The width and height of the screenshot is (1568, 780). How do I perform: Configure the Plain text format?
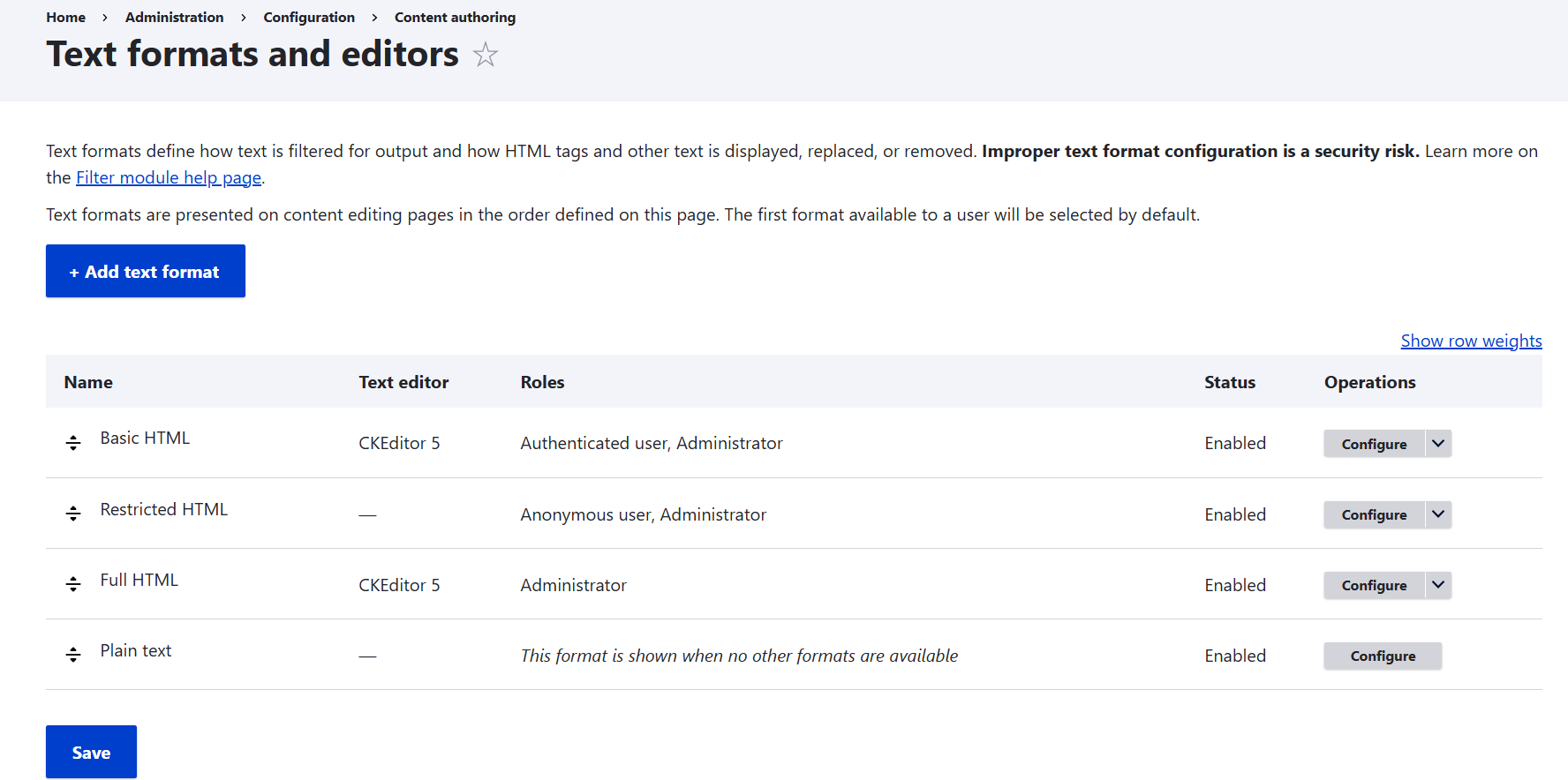click(x=1383, y=656)
